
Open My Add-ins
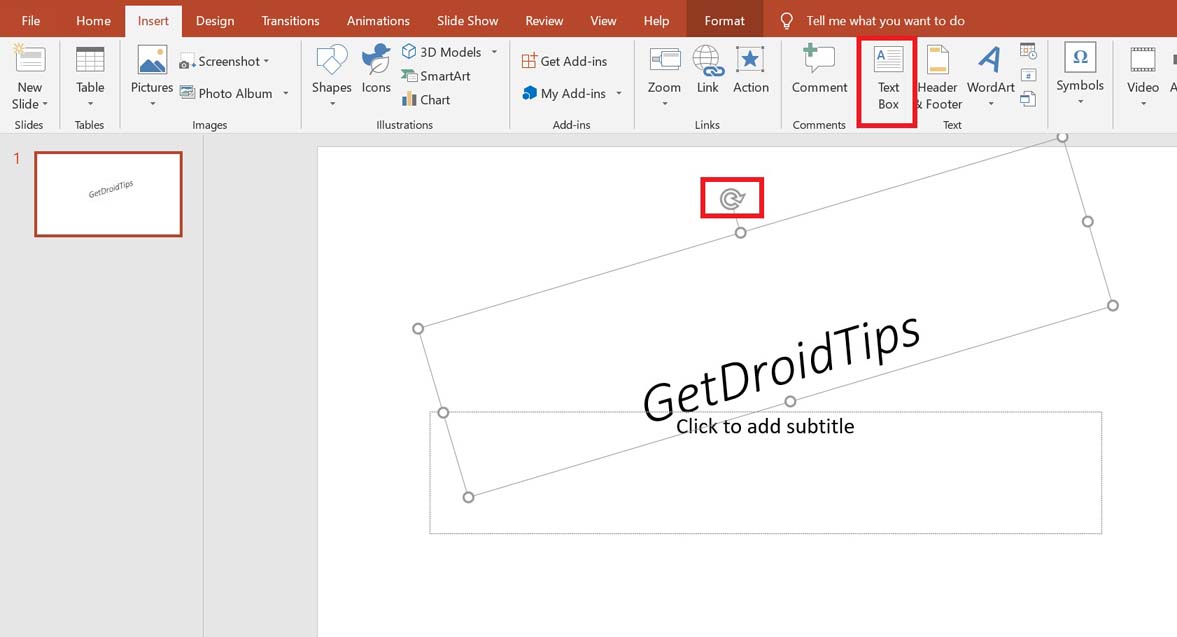click(x=564, y=93)
